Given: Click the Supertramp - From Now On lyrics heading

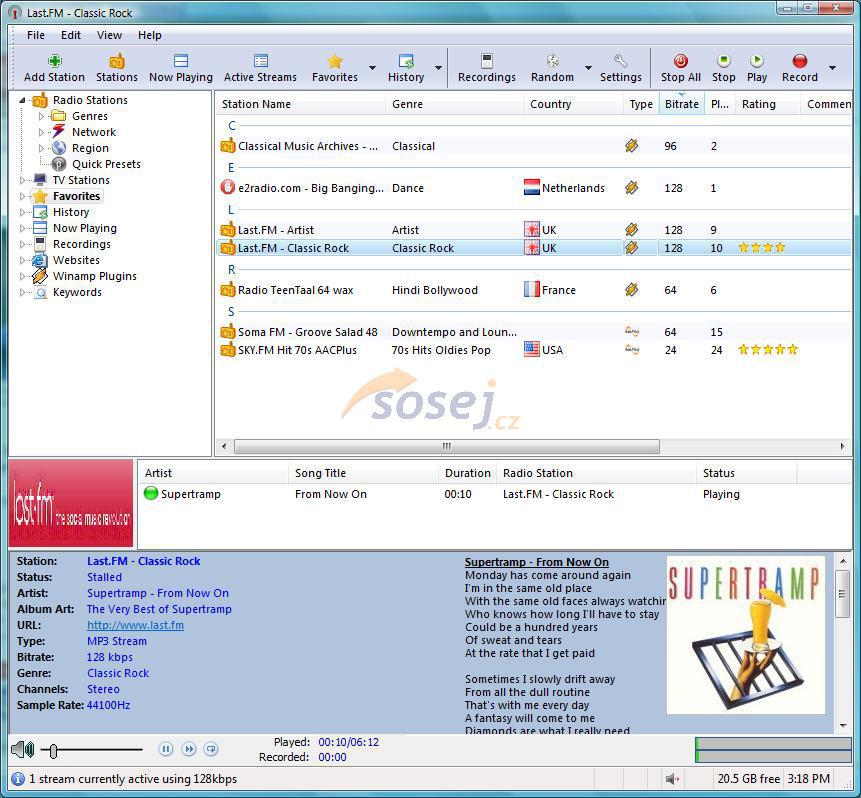Looking at the screenshot, I should coord(536,562).
